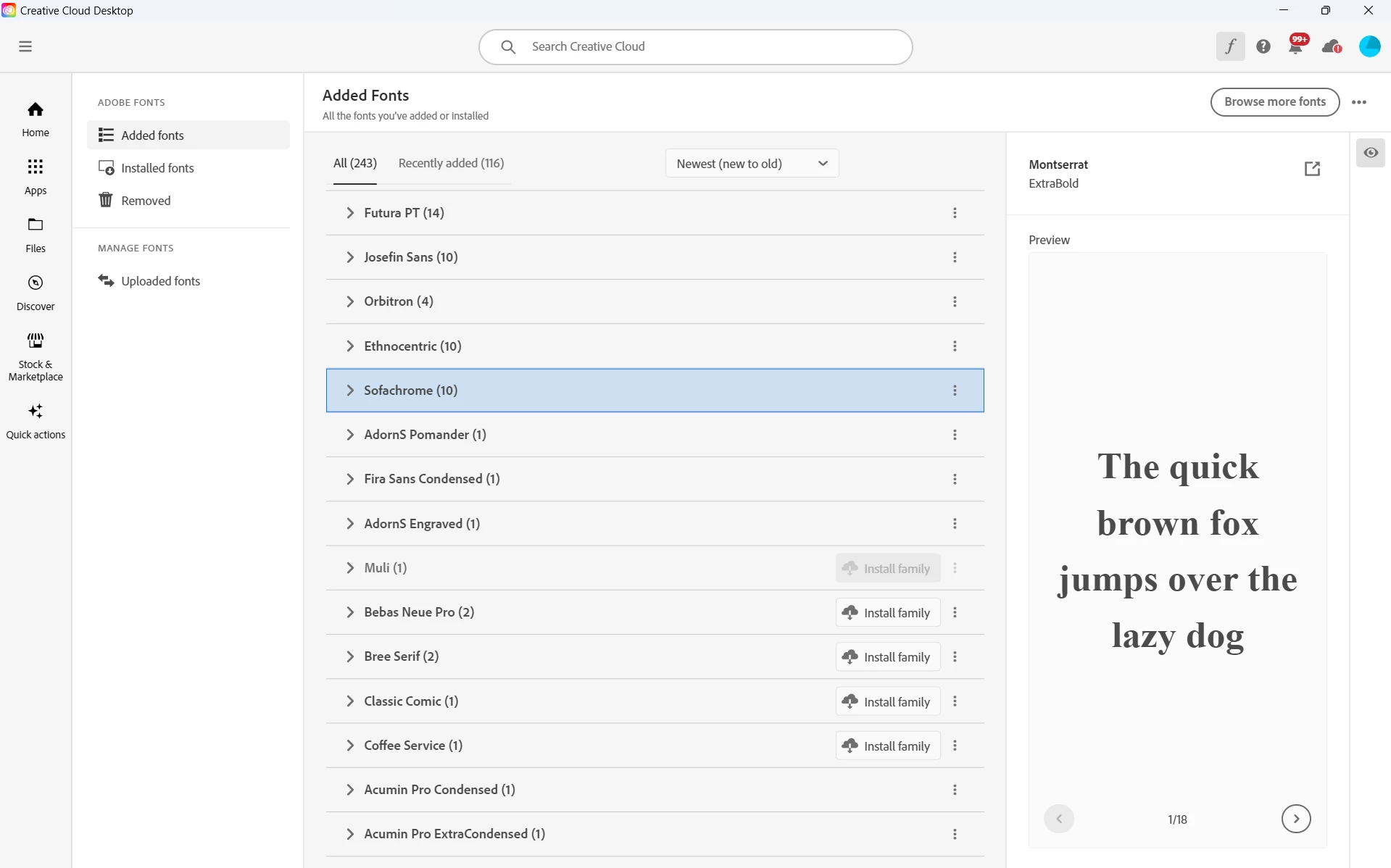Expand the Ethnocentric family
1391x868 pixels.
point(350,346)
